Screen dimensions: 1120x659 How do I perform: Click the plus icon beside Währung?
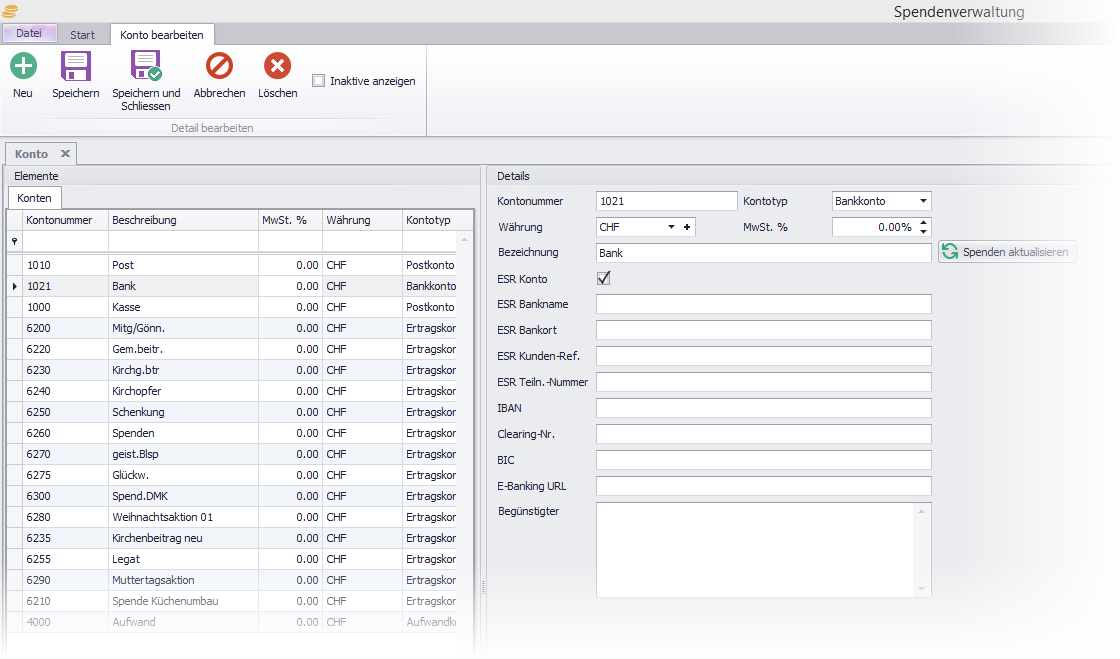(687, 228)
